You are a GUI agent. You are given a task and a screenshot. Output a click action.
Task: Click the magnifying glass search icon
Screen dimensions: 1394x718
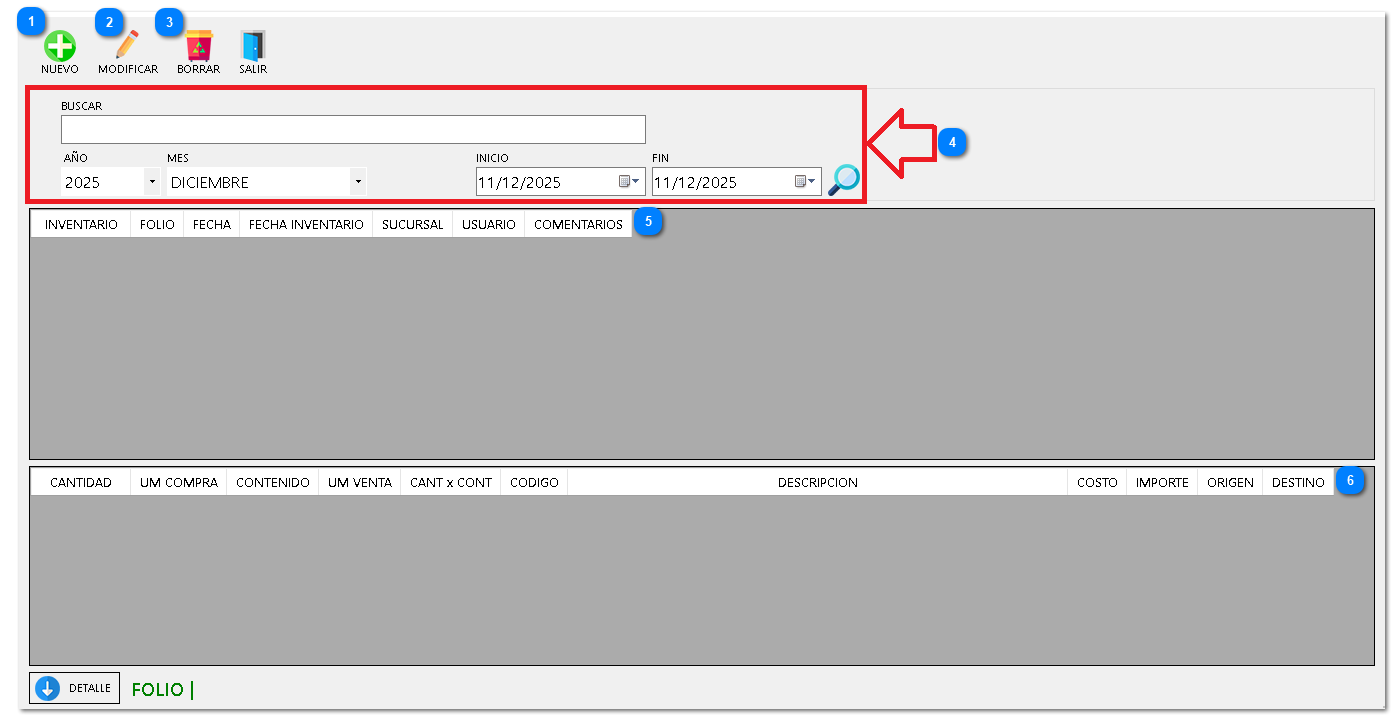[843, 180]
